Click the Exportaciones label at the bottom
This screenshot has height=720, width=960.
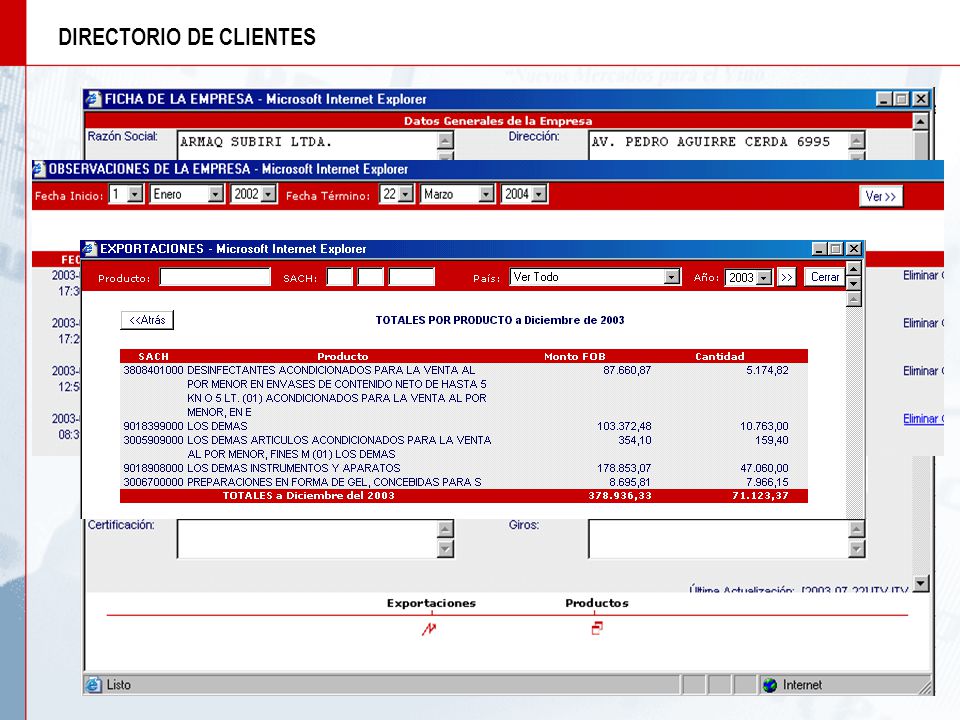point(431,603)
